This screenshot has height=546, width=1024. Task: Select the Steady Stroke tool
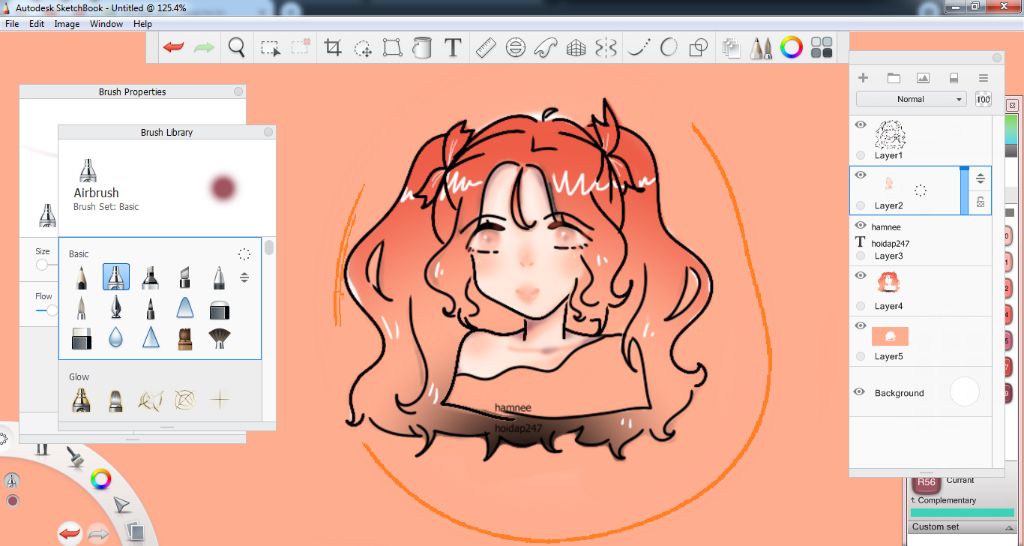point(639,48)
